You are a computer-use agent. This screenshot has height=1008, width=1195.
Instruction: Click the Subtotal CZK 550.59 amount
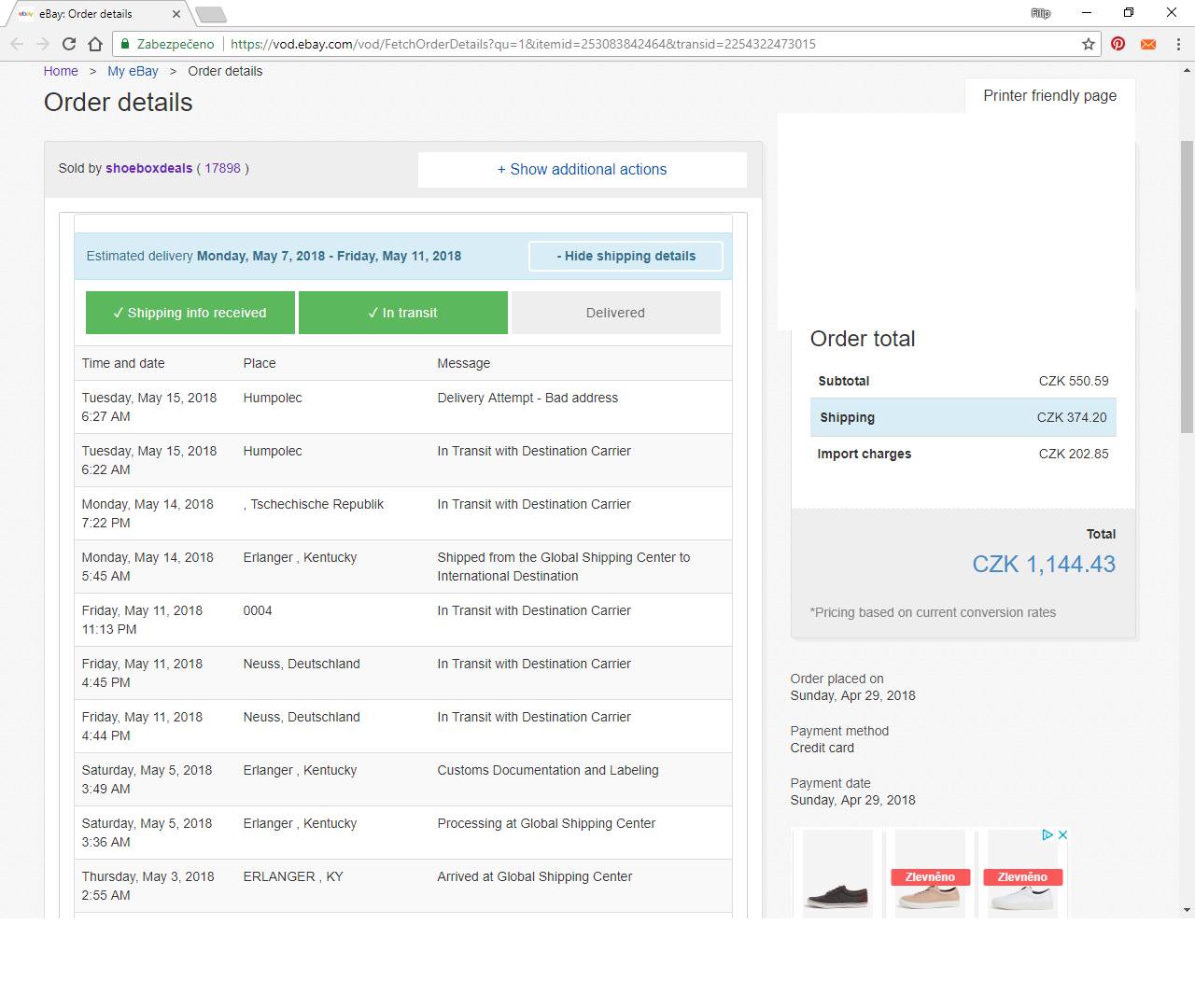point(1074,381)
